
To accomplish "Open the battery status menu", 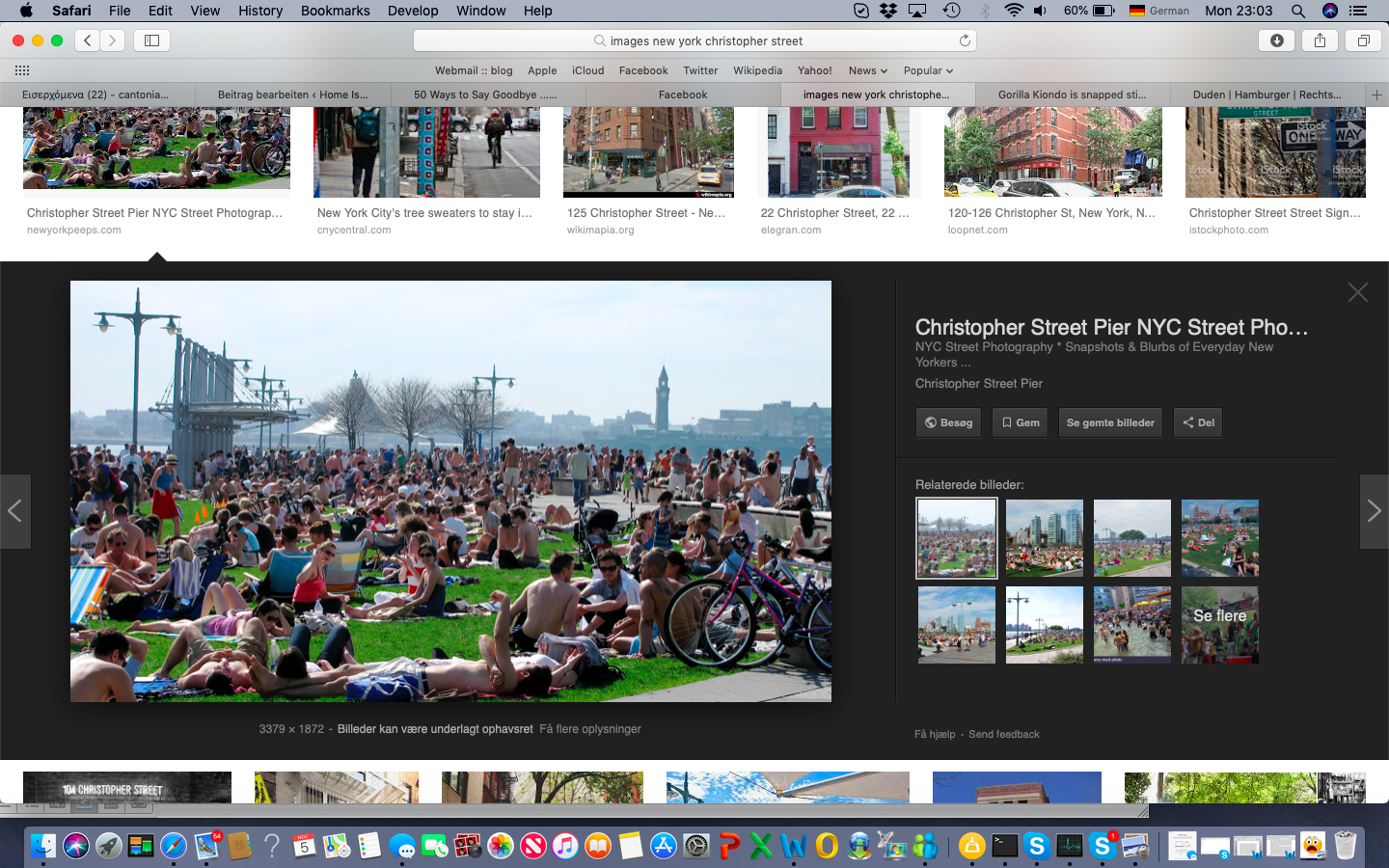I will coord(1090,11).
